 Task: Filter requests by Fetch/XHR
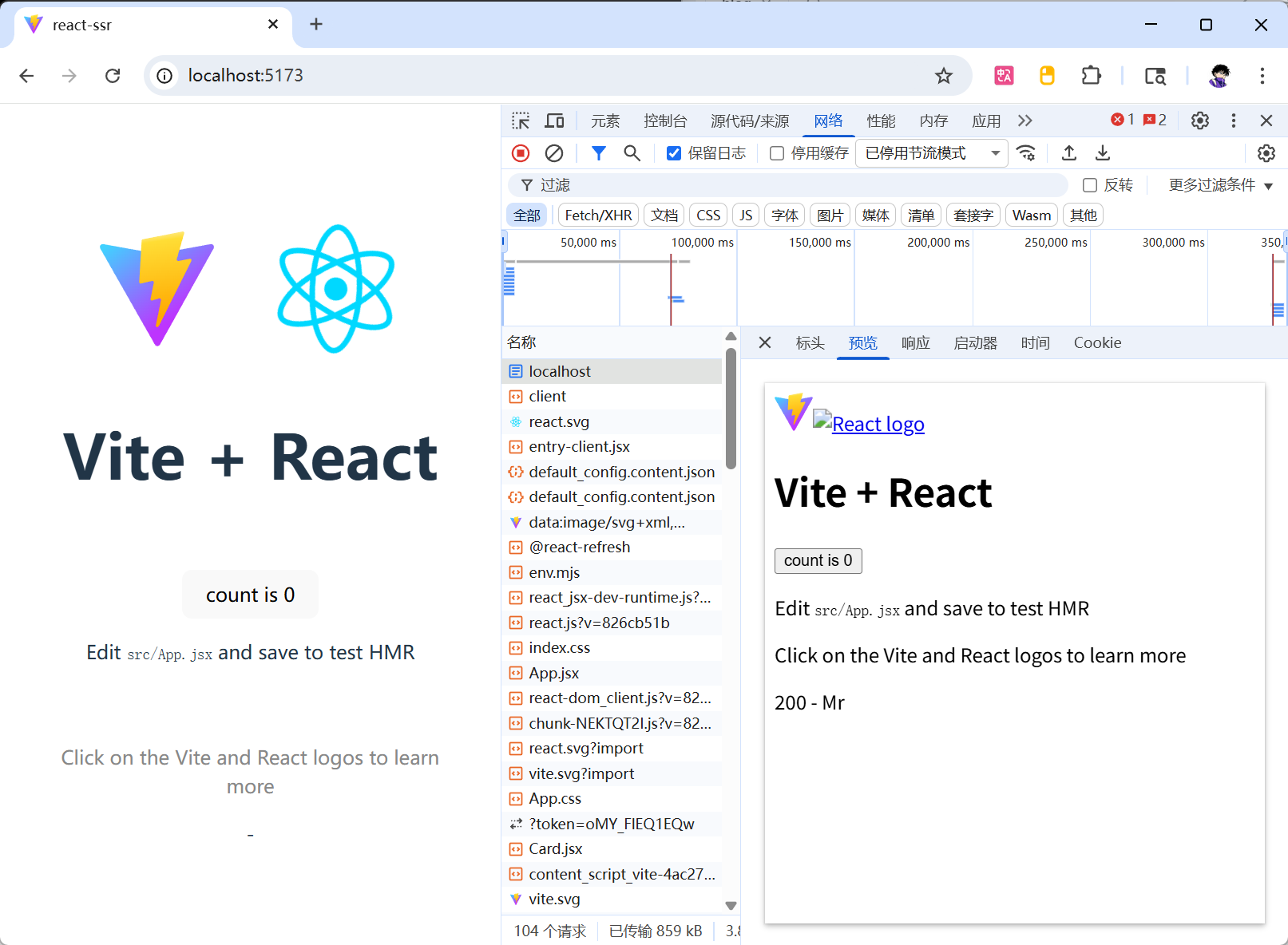pyautogui.click(x=598, y=215)
